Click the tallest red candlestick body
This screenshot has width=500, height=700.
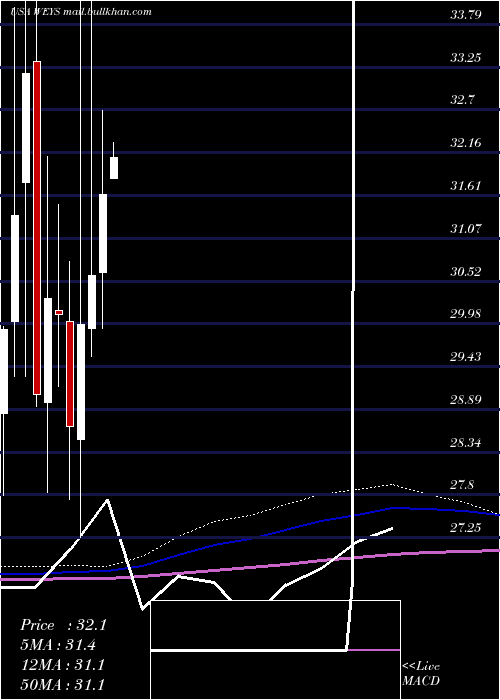(x=37, y=228)
